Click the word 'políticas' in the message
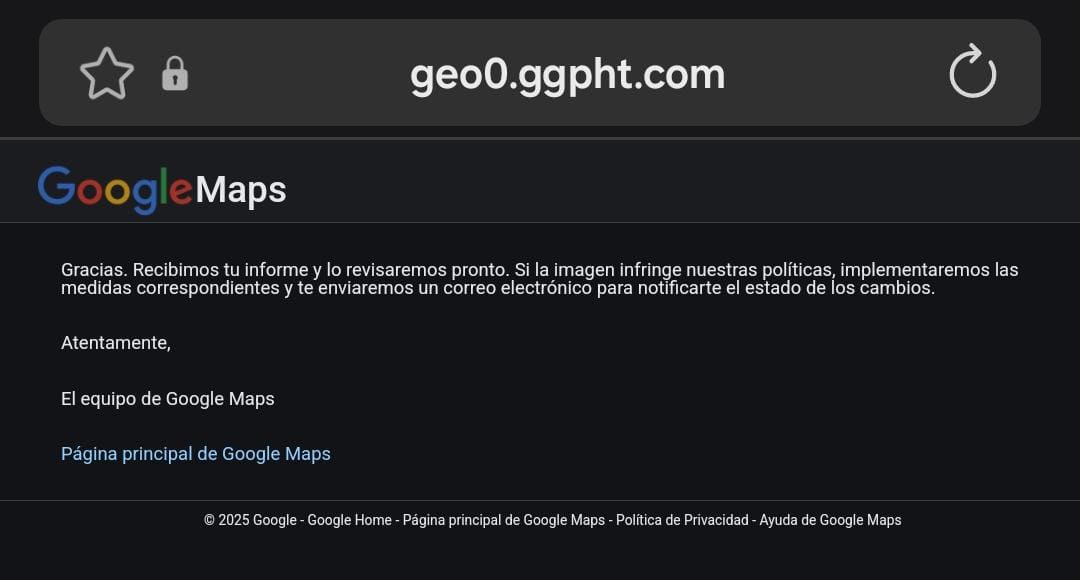This screenshot has width=1080, height=580. (793, 270)
